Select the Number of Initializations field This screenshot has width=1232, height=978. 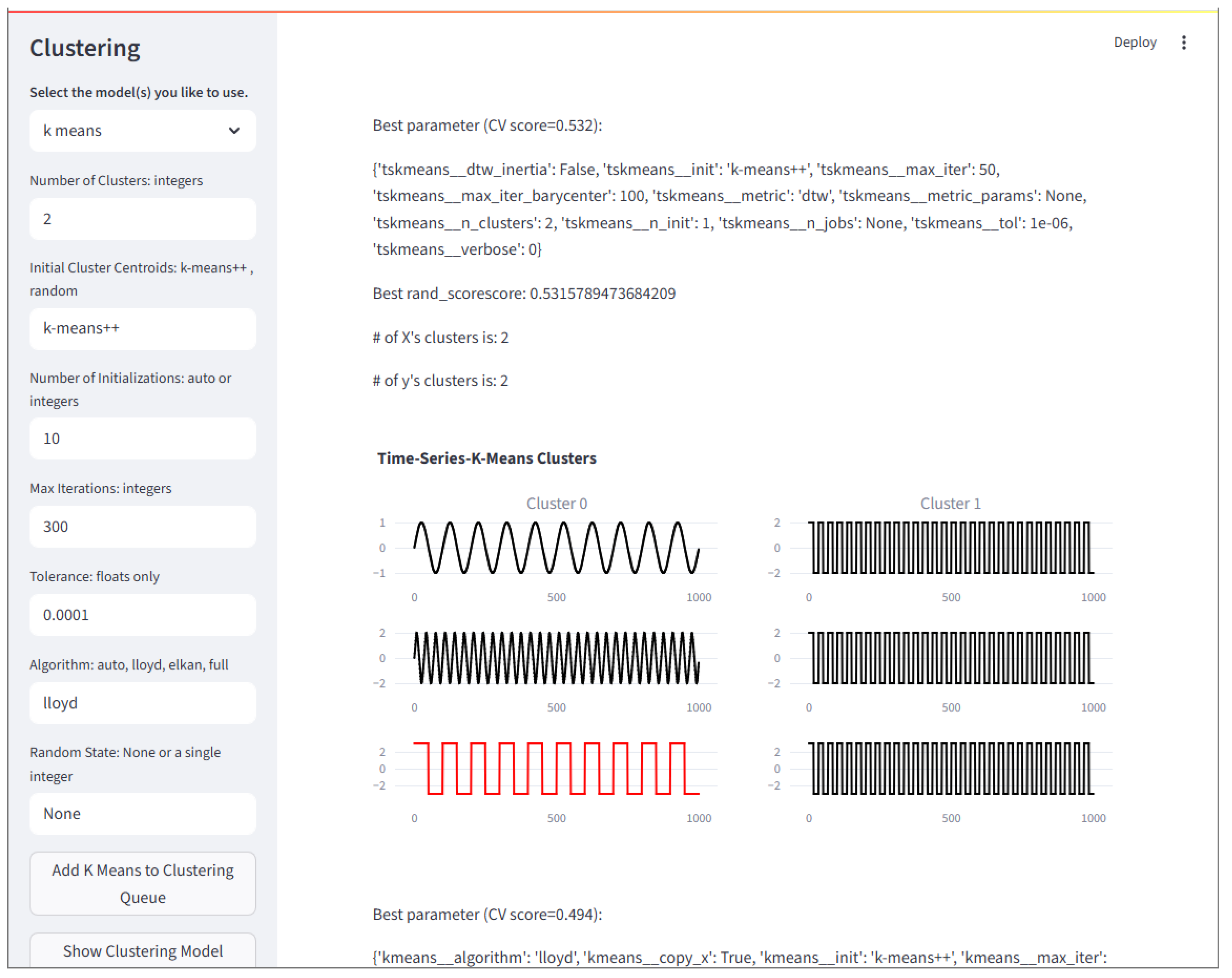pyautogui.click(x=142, y=438)
